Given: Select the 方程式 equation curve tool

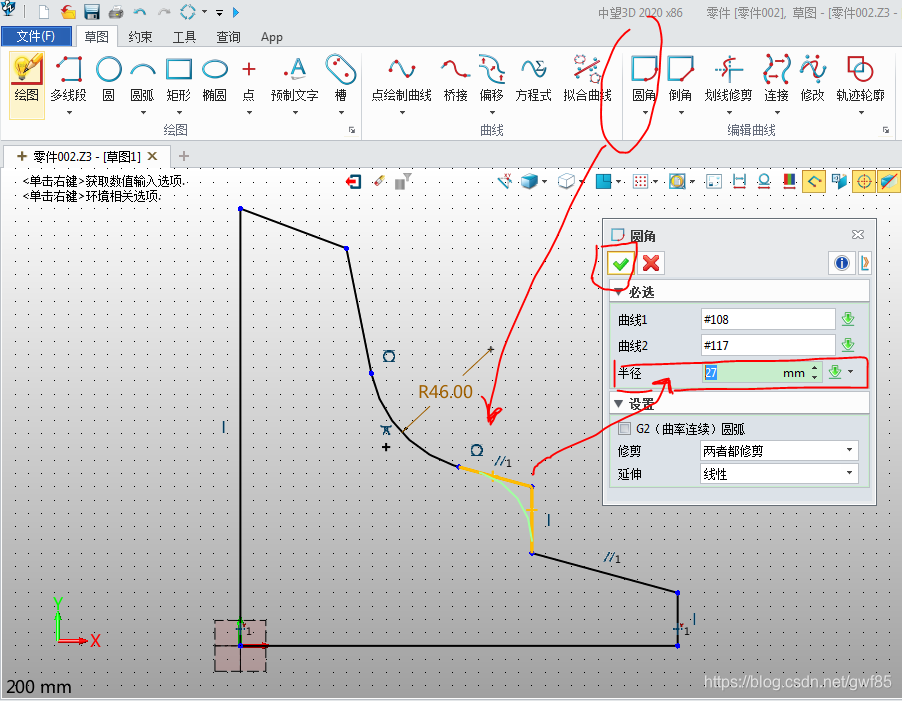Looking at the screenshot, I should pos(533,79).
